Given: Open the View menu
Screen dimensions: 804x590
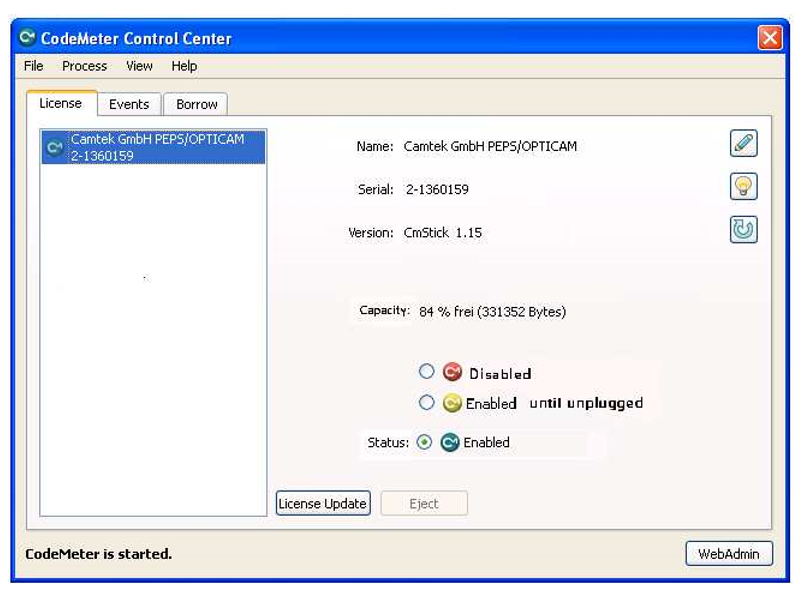Looking at the screenshot, I should coord(139,66).
